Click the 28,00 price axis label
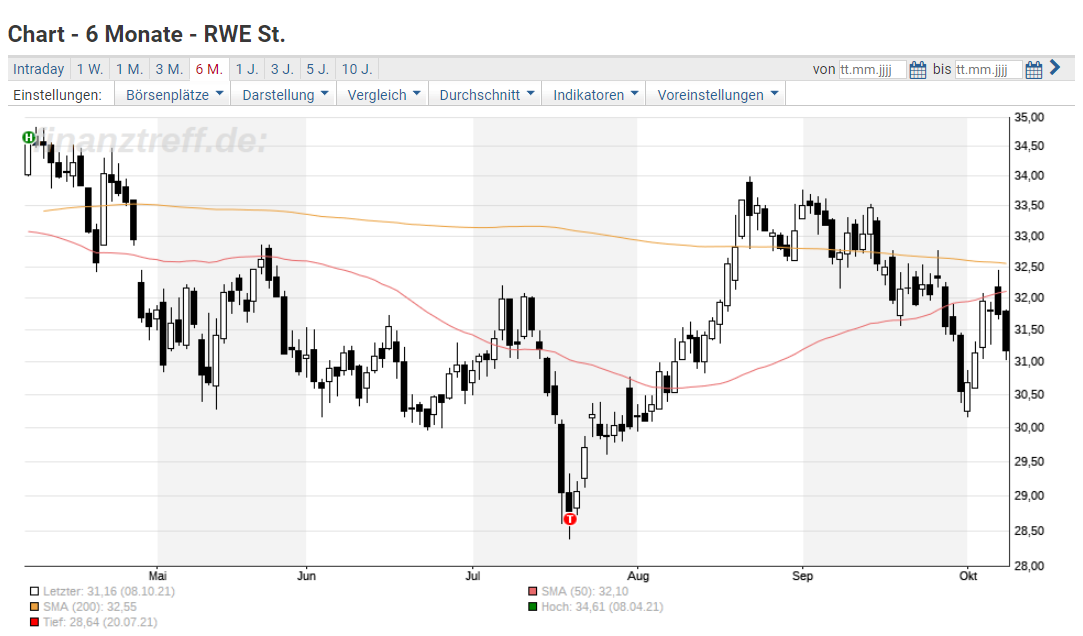The image size is (1083, 636). click(x=1029, y=566)
